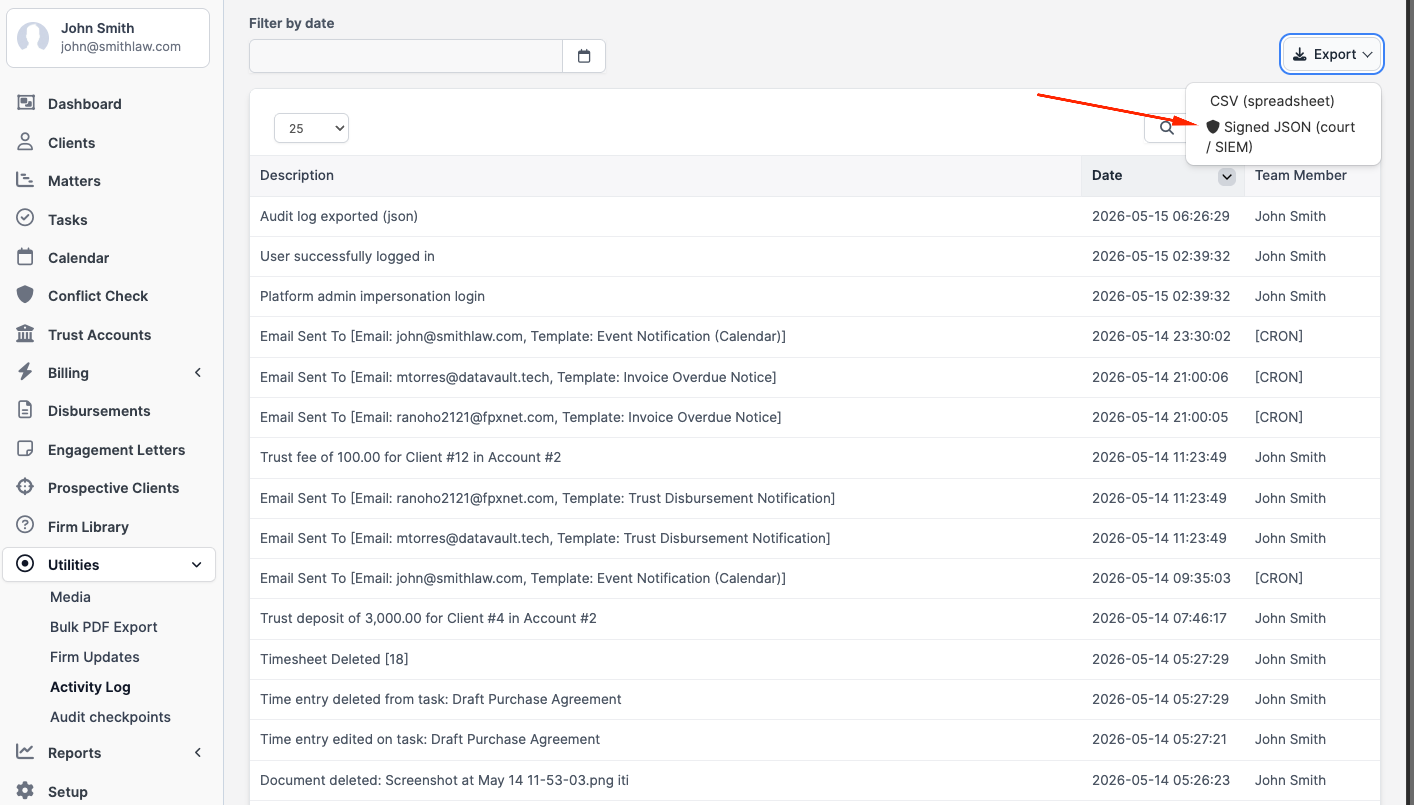1414x805 pixels.
Task: Open the 25 rows-per-page selector
Action: coord(311,128)
